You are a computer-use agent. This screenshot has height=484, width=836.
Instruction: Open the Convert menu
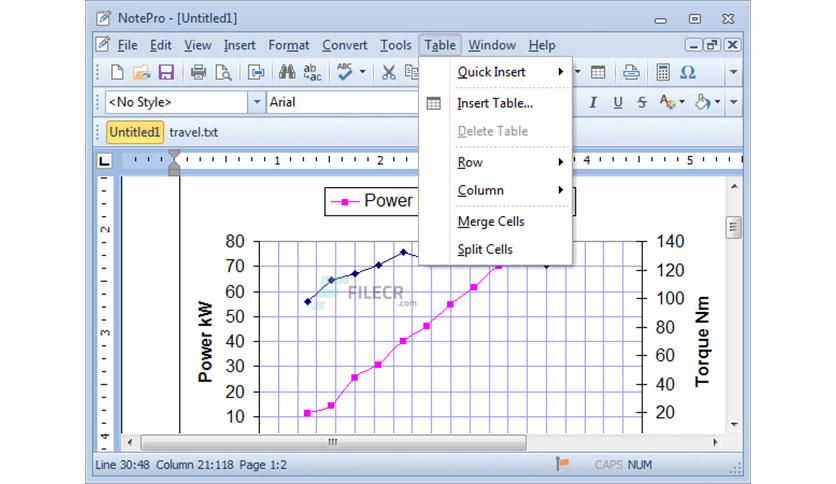(344, 45)
